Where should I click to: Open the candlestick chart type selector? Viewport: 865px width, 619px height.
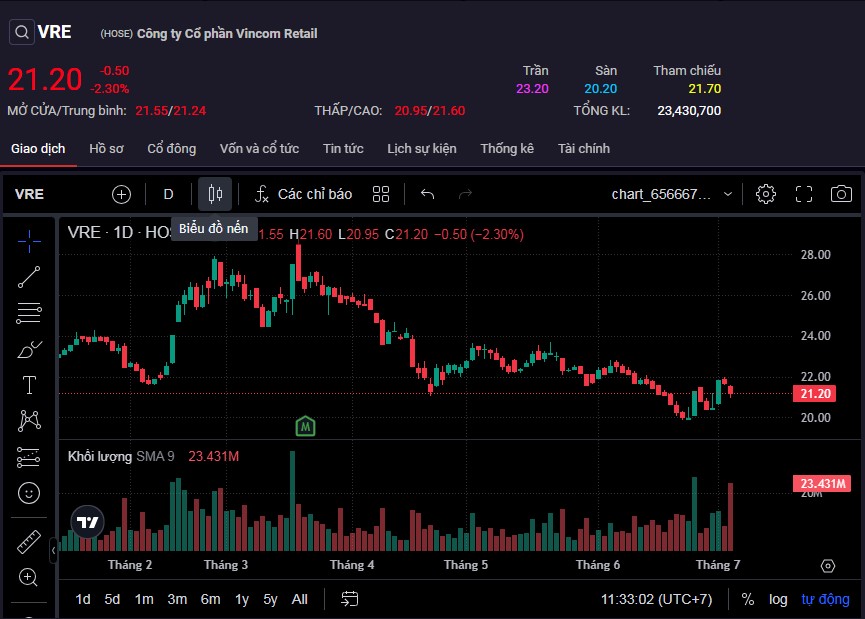click(214, 194)
